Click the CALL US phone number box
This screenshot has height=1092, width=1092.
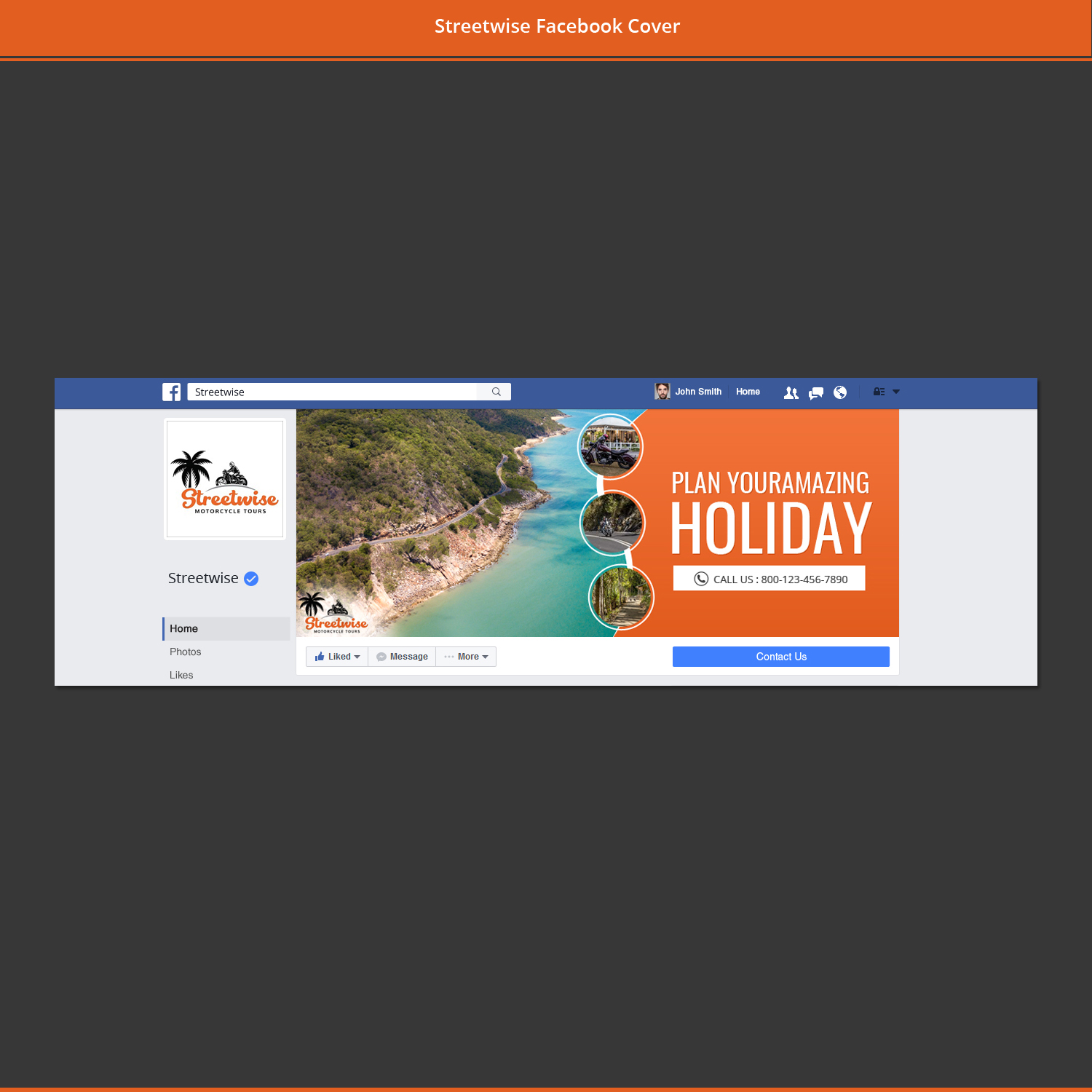click(x=769, y=579)
